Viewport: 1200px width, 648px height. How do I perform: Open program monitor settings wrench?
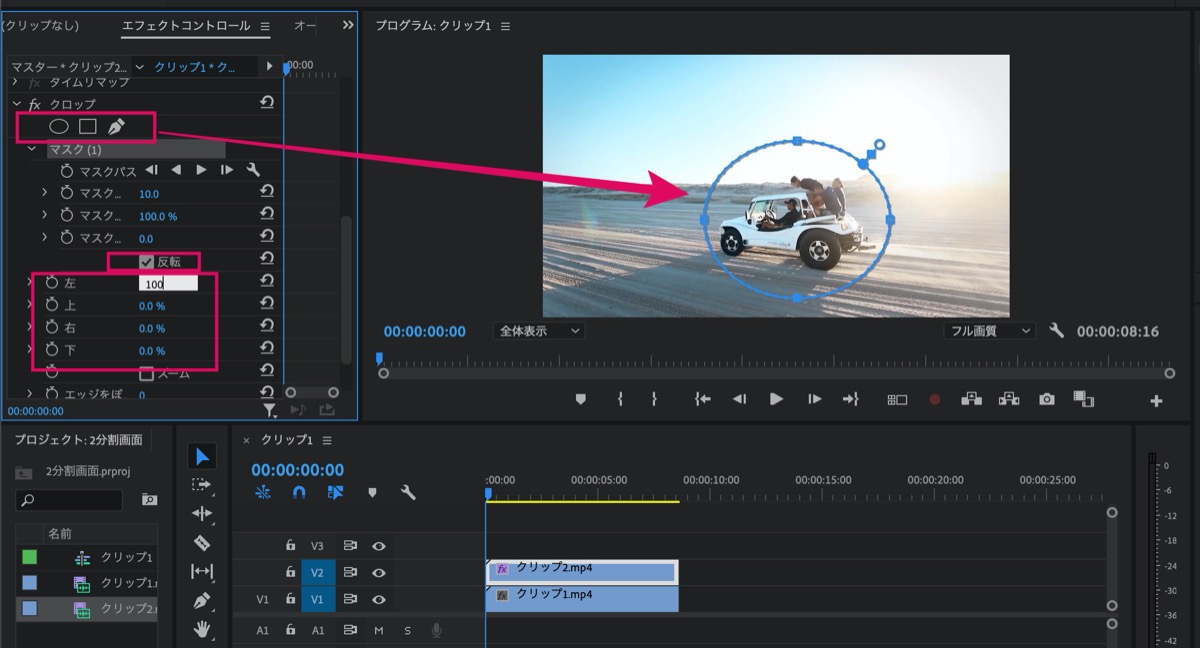1057,331
